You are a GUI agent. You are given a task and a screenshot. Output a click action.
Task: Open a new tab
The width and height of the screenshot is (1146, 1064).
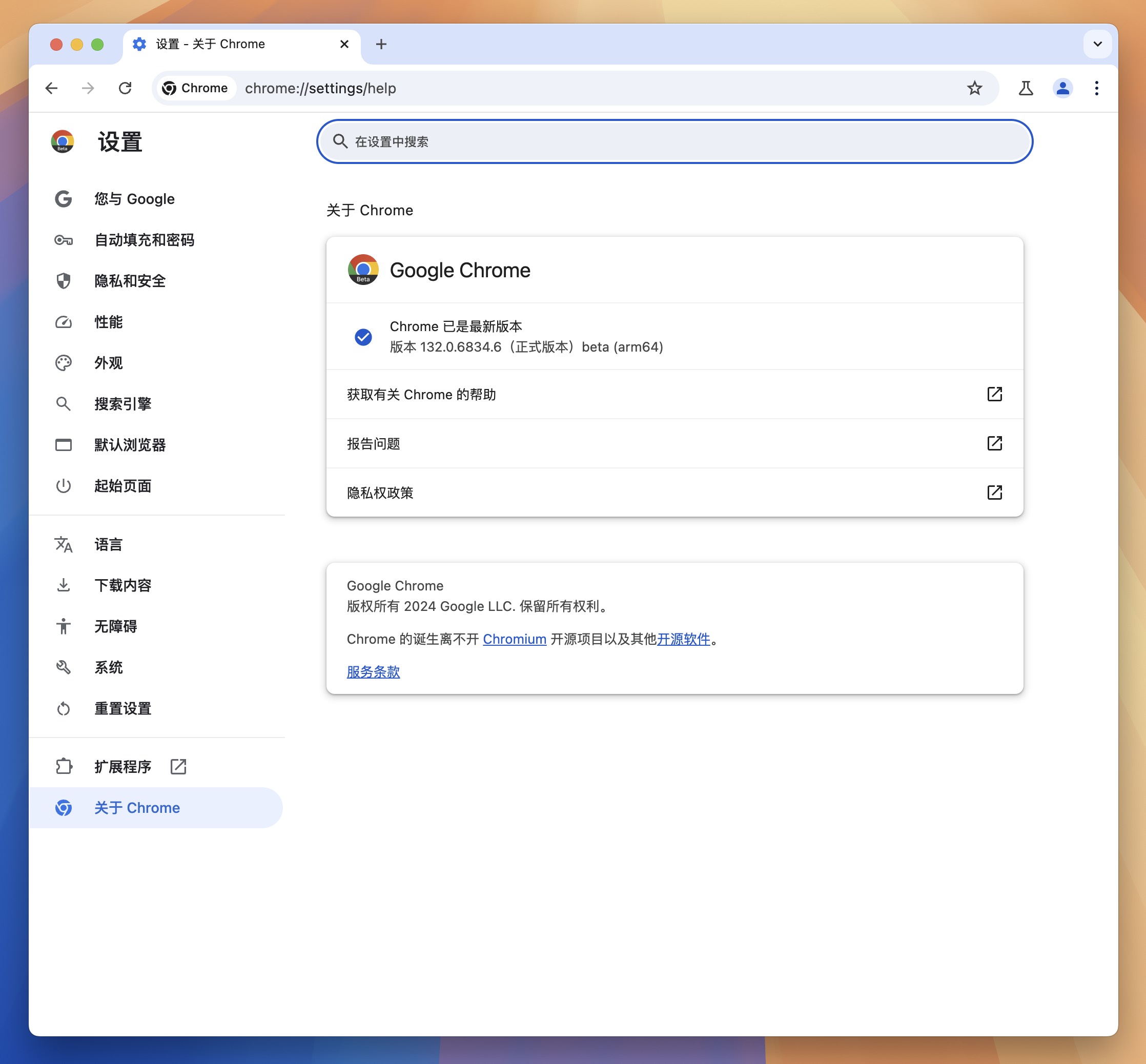381,44
